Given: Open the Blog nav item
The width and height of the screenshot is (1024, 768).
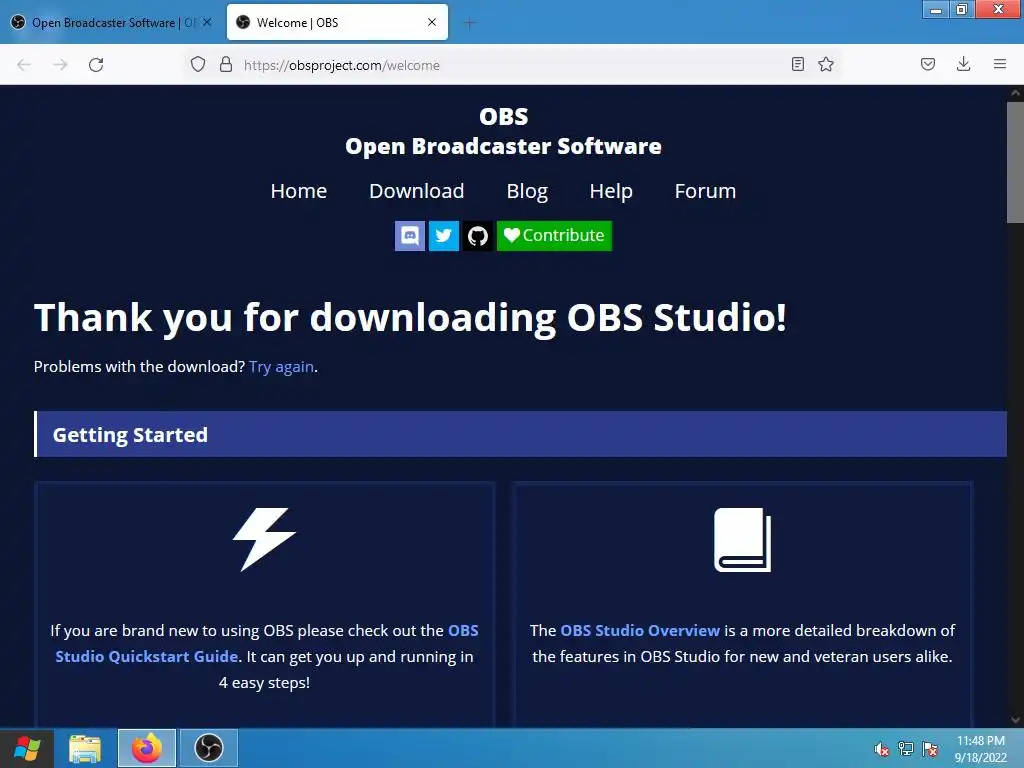Looking at the screenshot, I should (x=527, y=191).
